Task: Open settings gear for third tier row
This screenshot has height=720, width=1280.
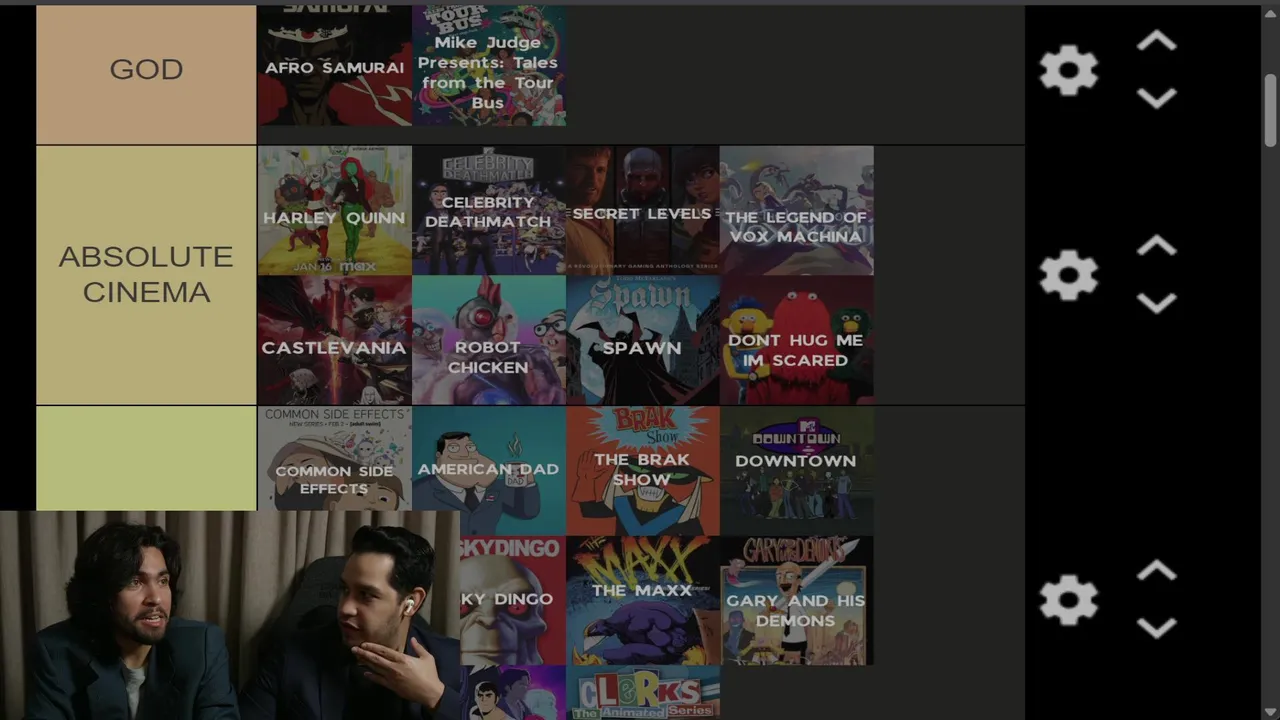Action: pyautogui.click(x=1068, y=599)
